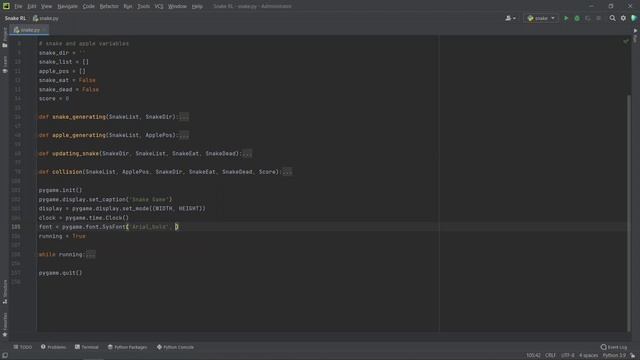The image size is (640, 360).
Task: Open Search Everywhere magnifier icon
Action: [x=612, y=18]
